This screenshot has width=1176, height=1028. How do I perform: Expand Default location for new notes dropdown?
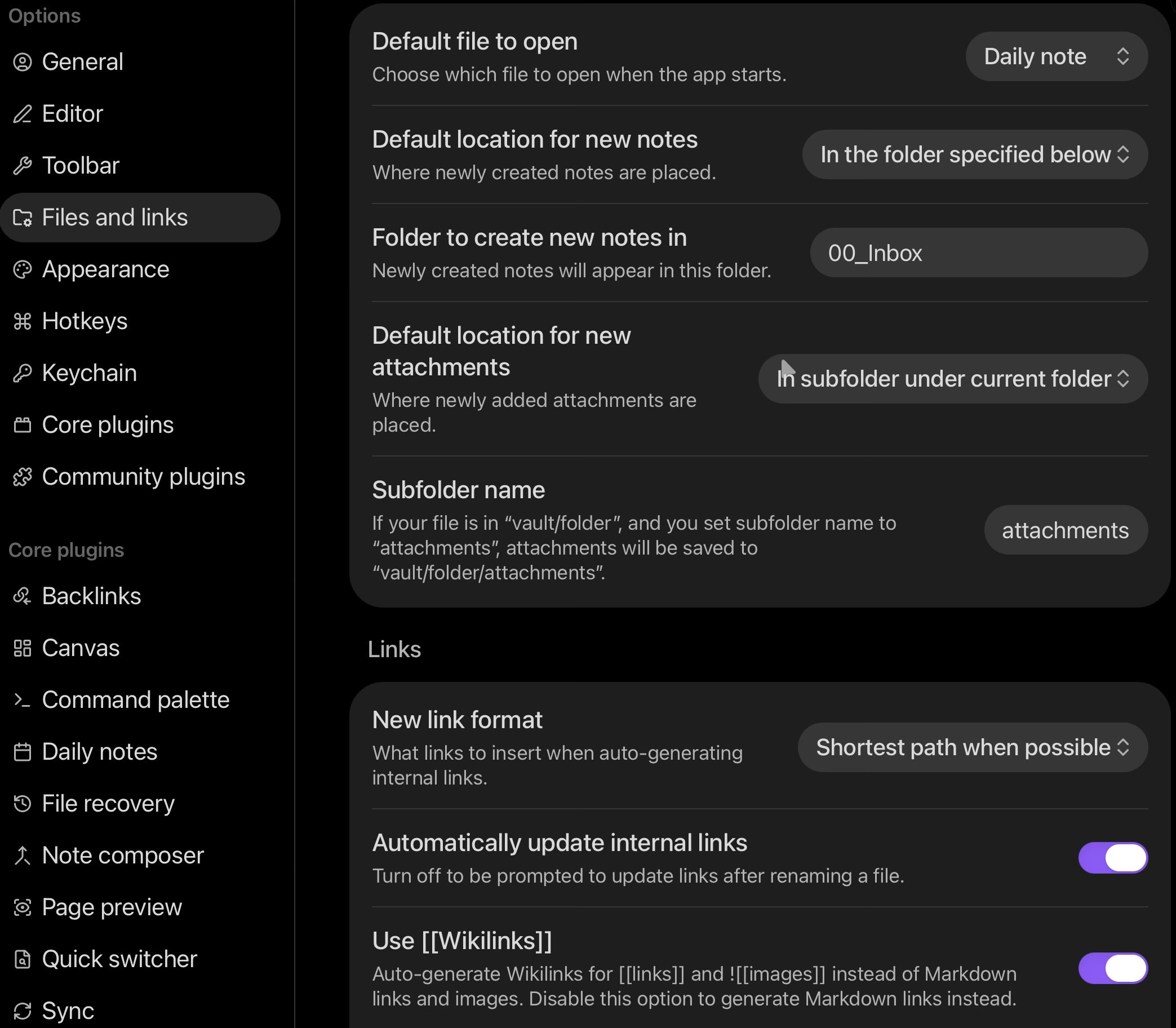click(975, 155)
